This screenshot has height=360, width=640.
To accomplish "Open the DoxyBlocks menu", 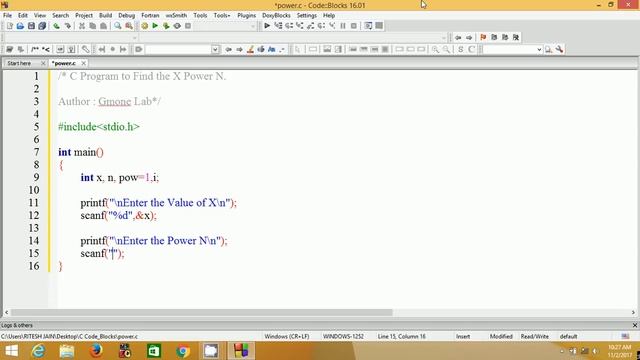I will [x=276, y=15].
